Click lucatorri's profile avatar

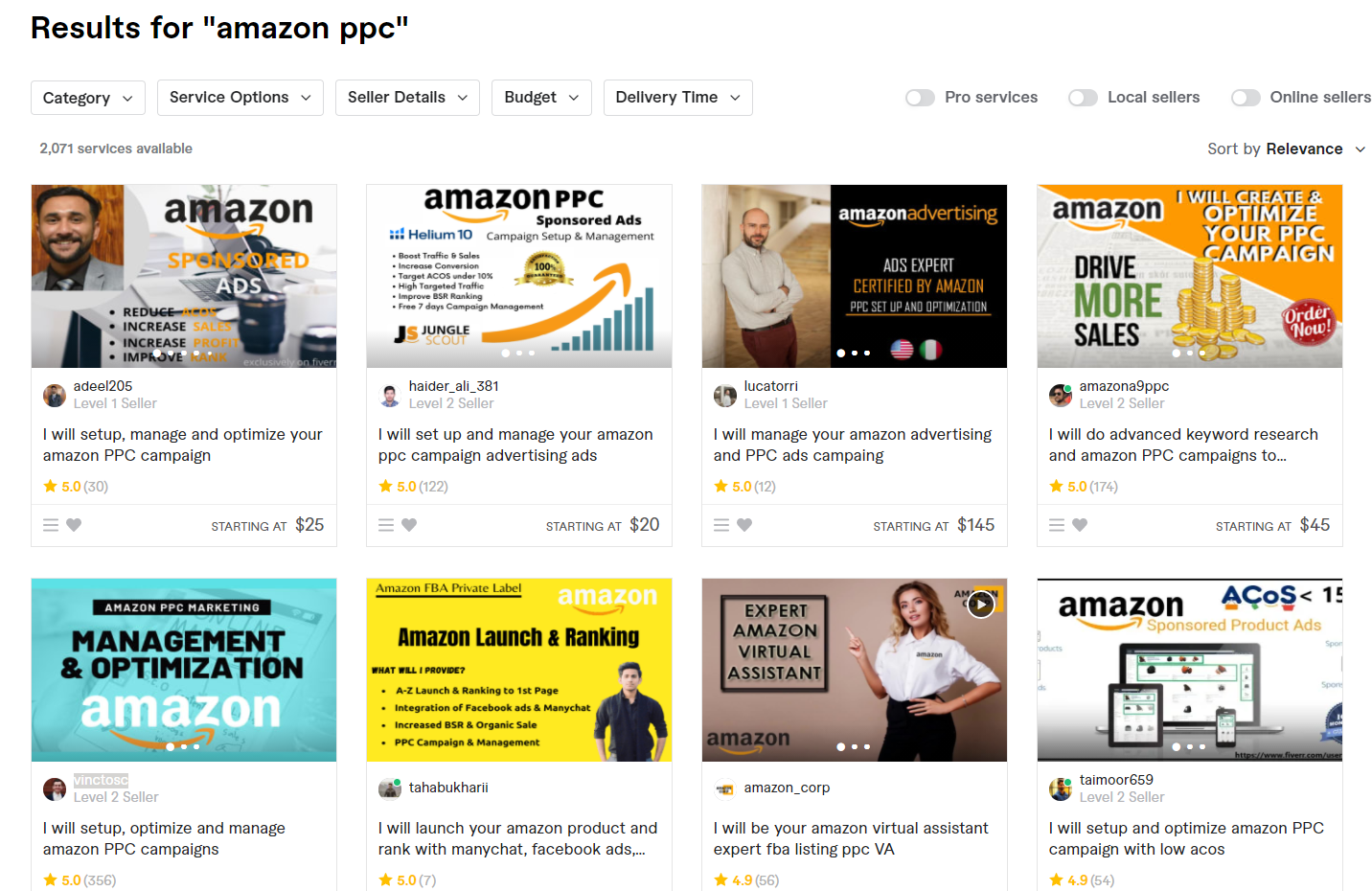click(x=725, y=395)
